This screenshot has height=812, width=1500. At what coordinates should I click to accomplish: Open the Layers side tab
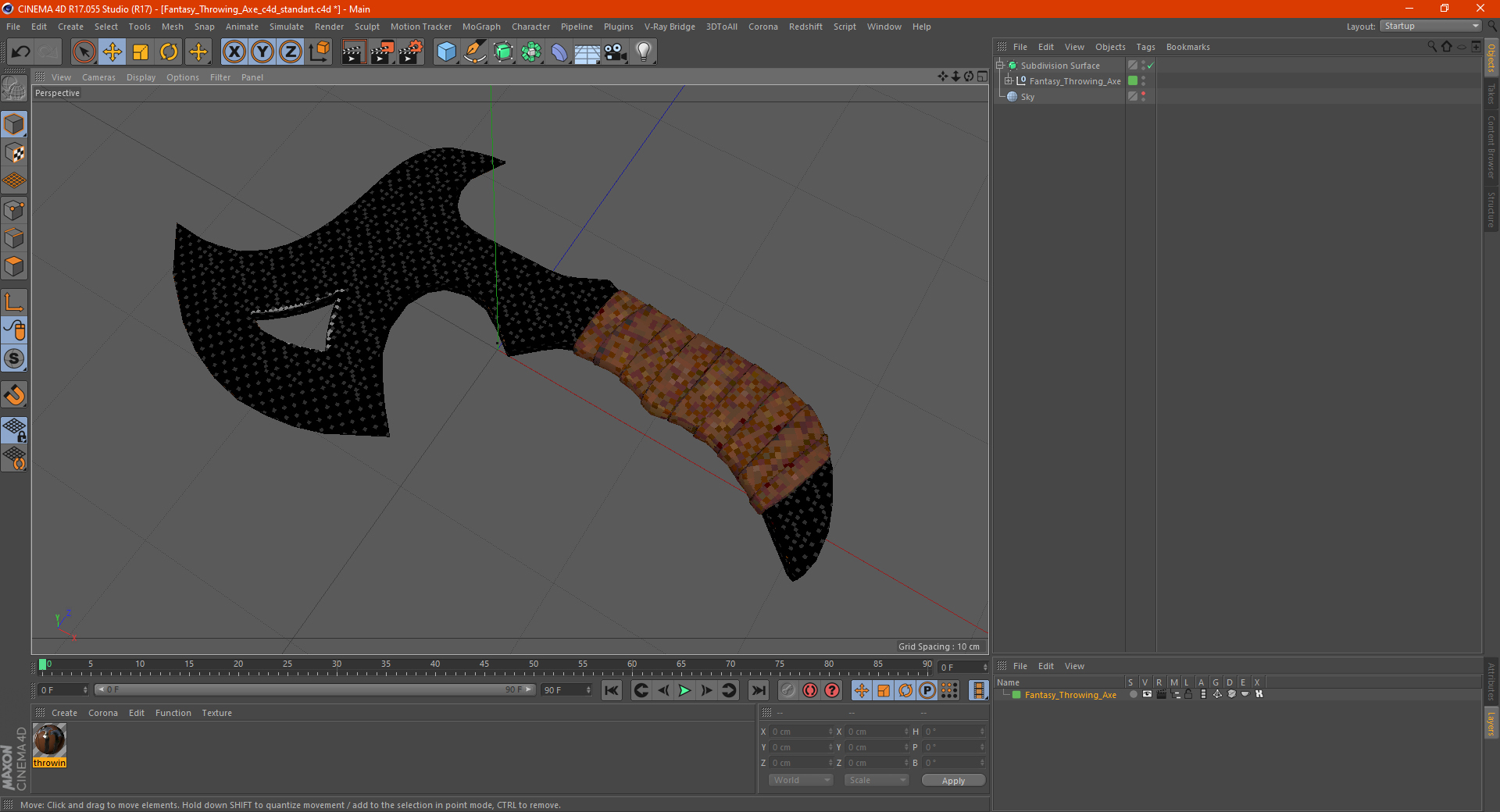click(x=1491, y=724)
